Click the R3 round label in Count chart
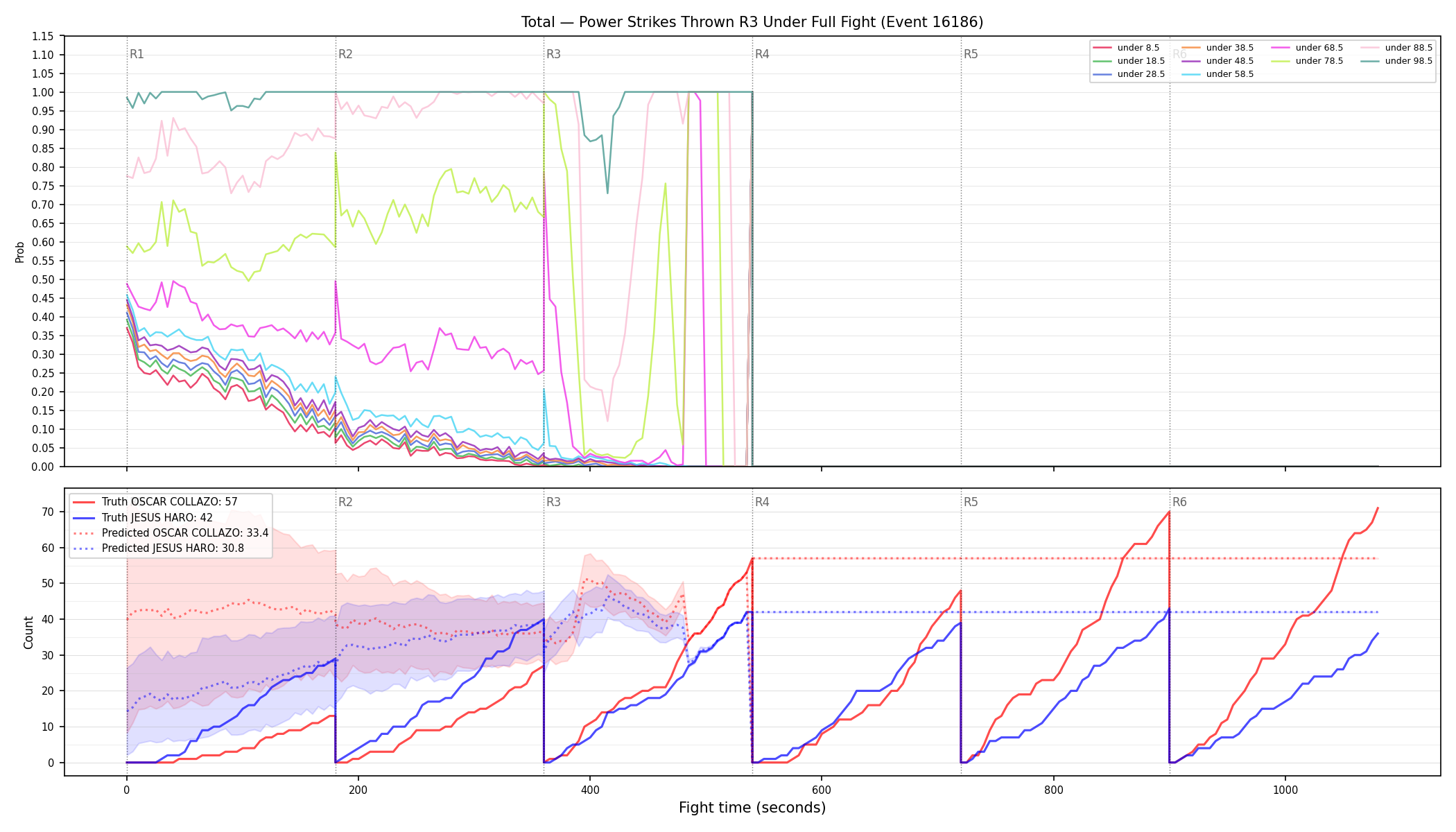 [553, 502]
